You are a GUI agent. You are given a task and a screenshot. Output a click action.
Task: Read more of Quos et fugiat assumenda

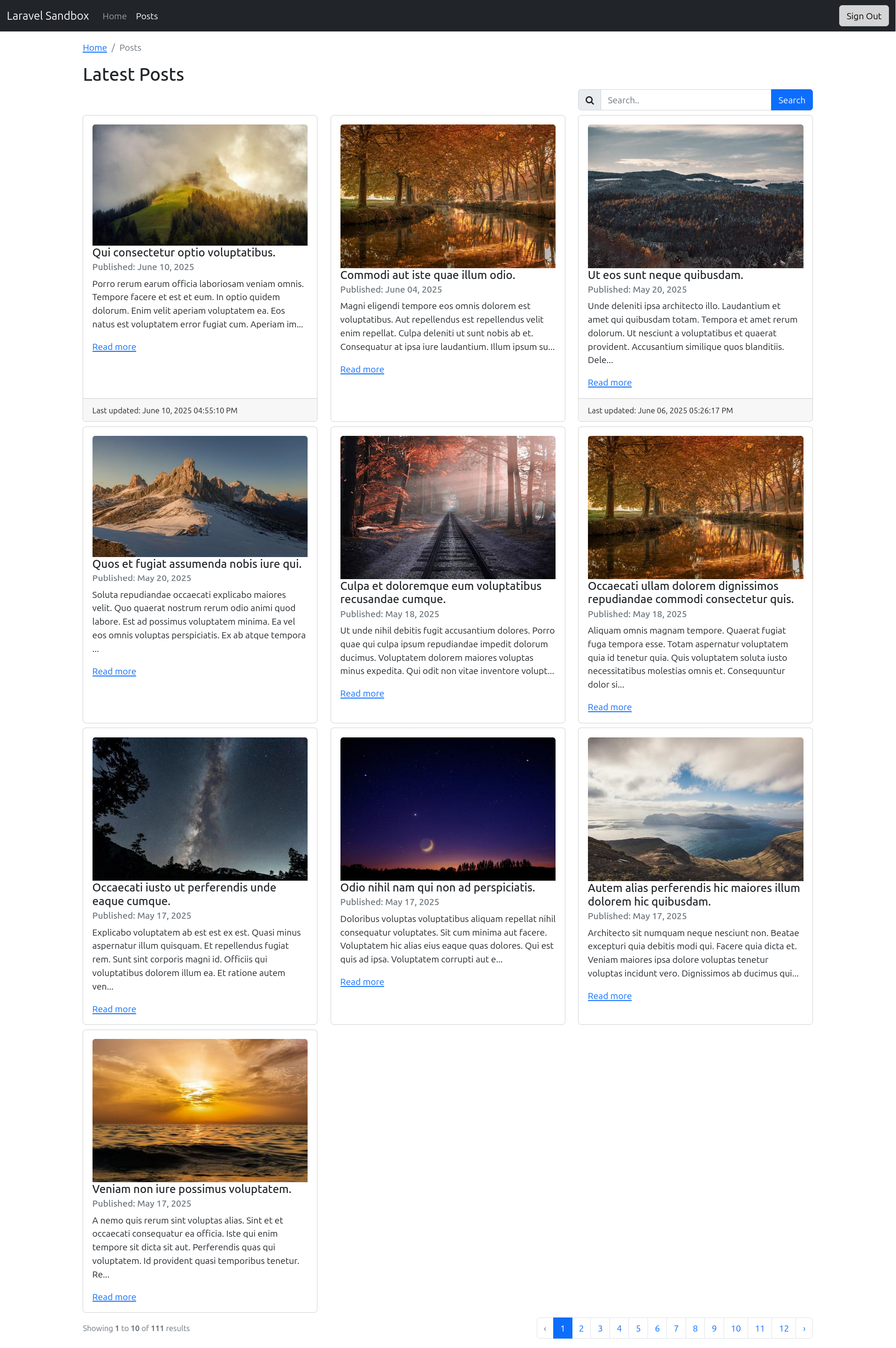(114, 672)
